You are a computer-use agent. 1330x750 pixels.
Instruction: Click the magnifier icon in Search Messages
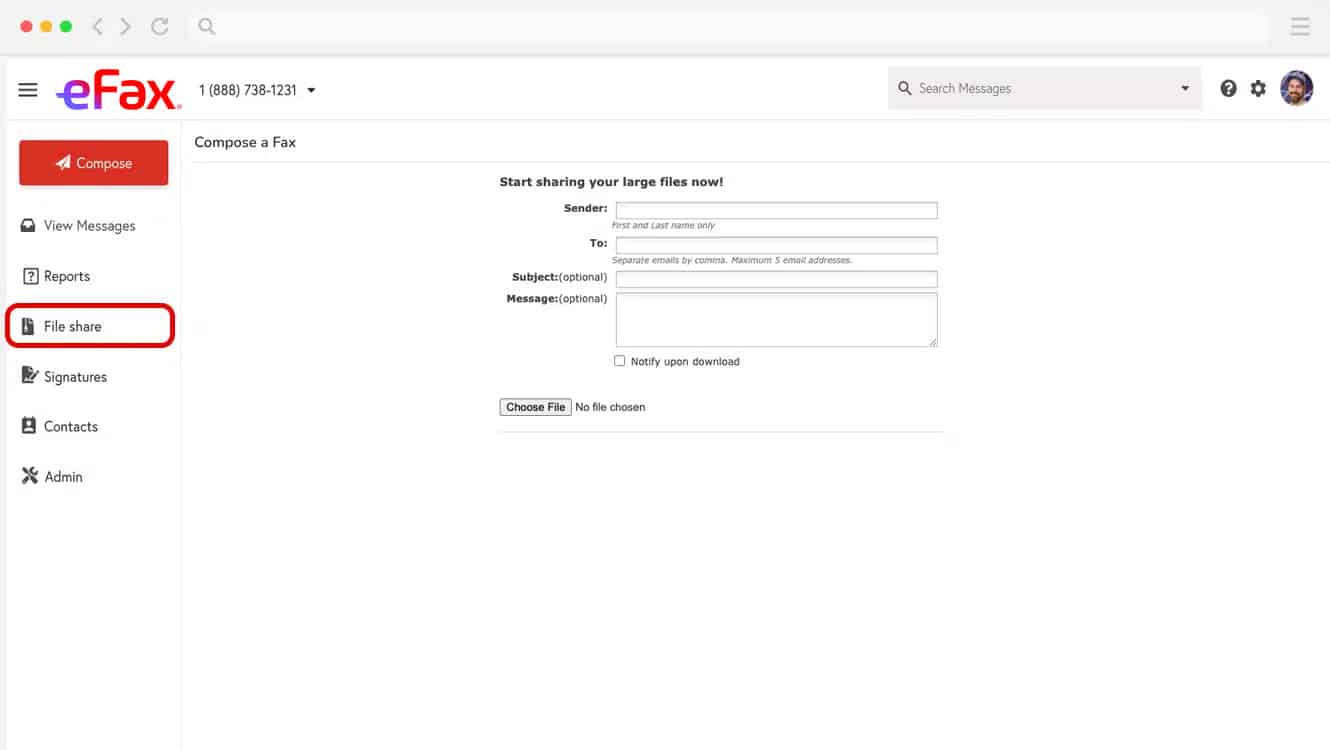coord(905,89)
